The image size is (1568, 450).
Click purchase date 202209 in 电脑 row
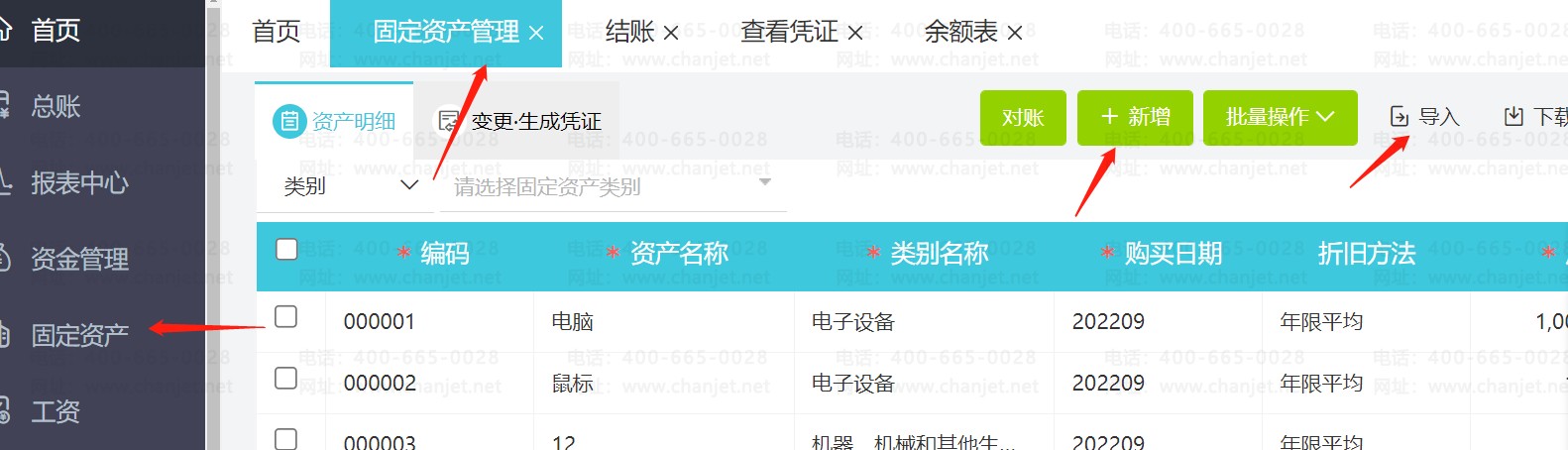pos(1108,322)
